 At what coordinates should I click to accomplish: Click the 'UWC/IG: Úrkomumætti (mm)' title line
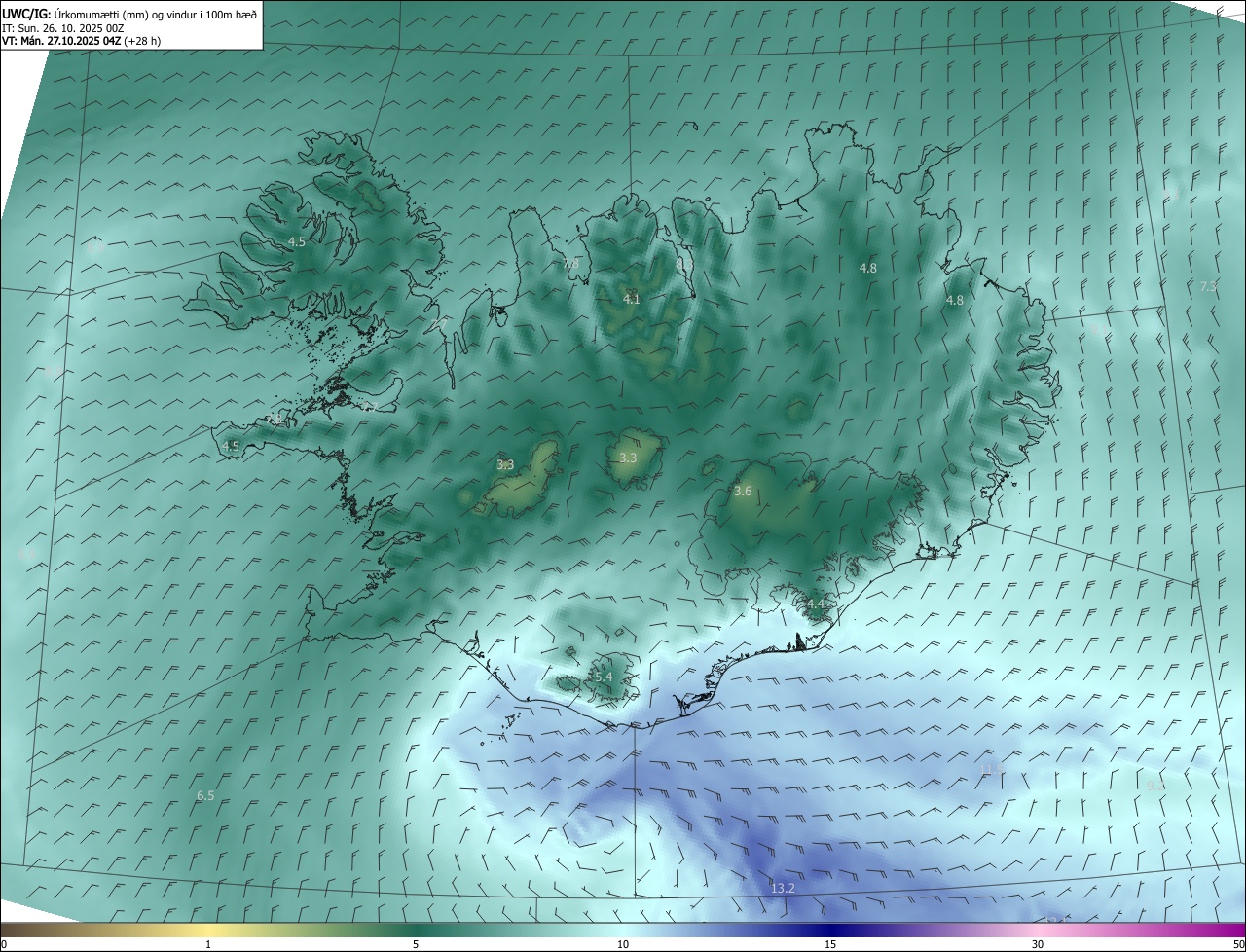tap(129, 13)
